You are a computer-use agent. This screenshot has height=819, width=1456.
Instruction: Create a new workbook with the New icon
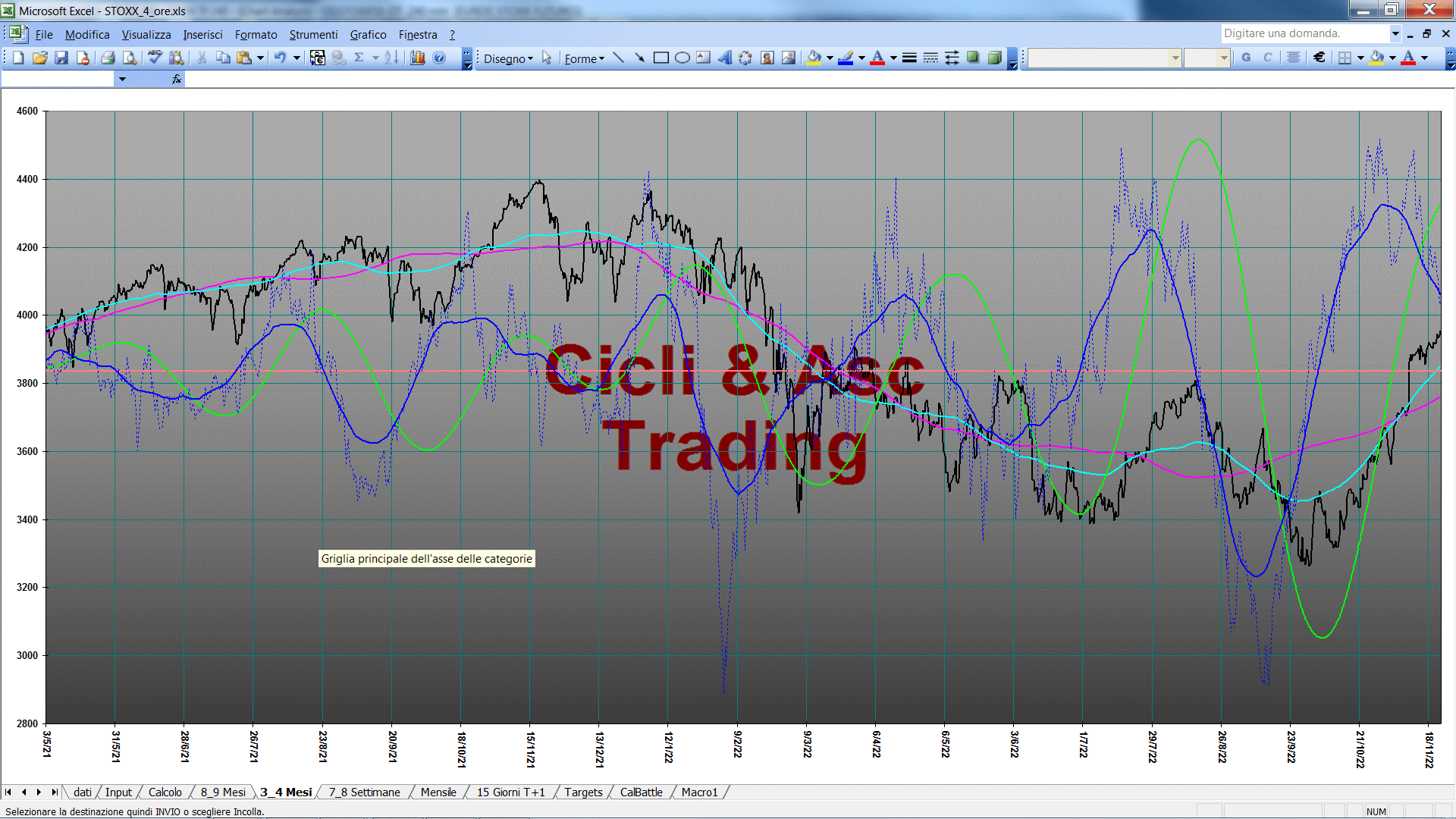19,58
